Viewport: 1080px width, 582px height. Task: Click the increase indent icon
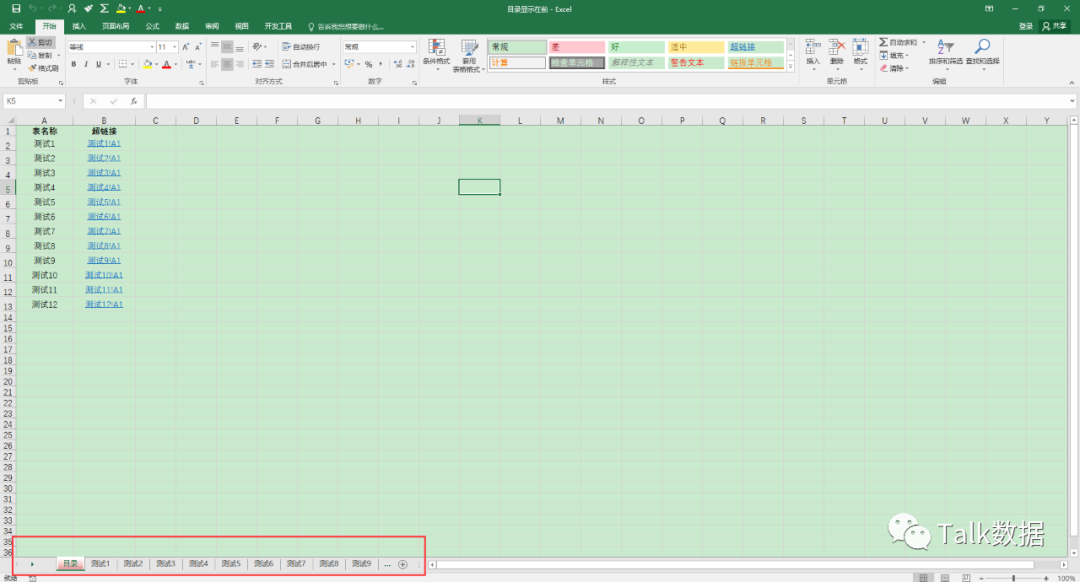point(269,64)
